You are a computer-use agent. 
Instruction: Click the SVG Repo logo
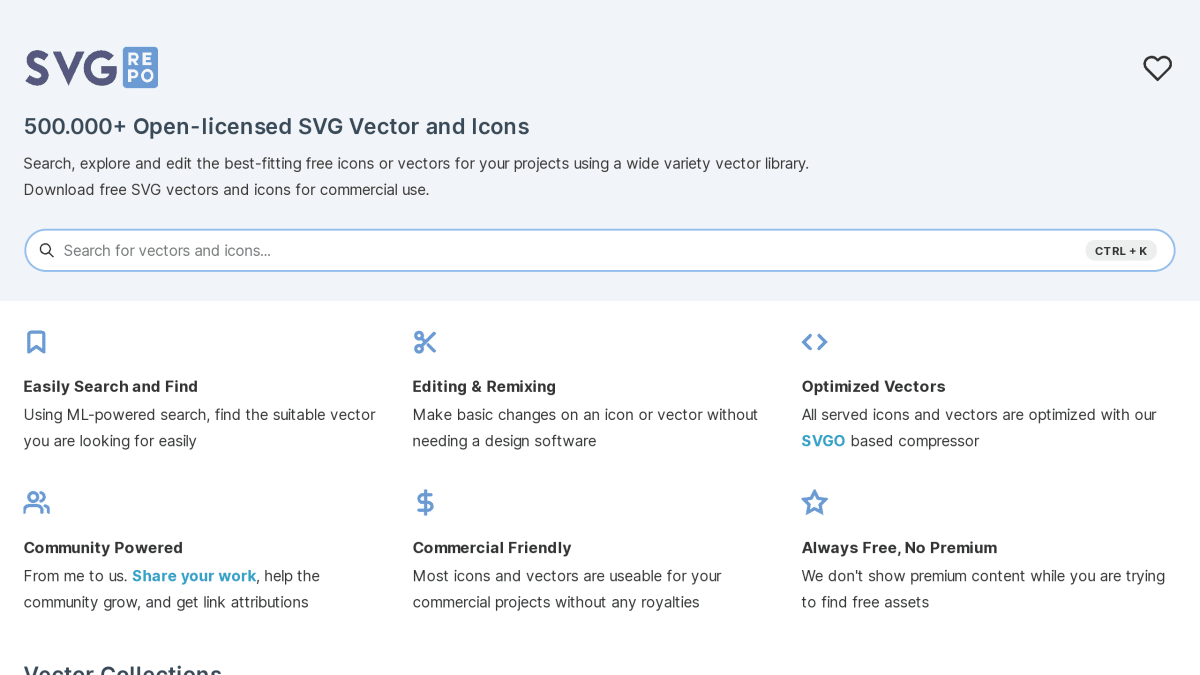coord(91,67)
